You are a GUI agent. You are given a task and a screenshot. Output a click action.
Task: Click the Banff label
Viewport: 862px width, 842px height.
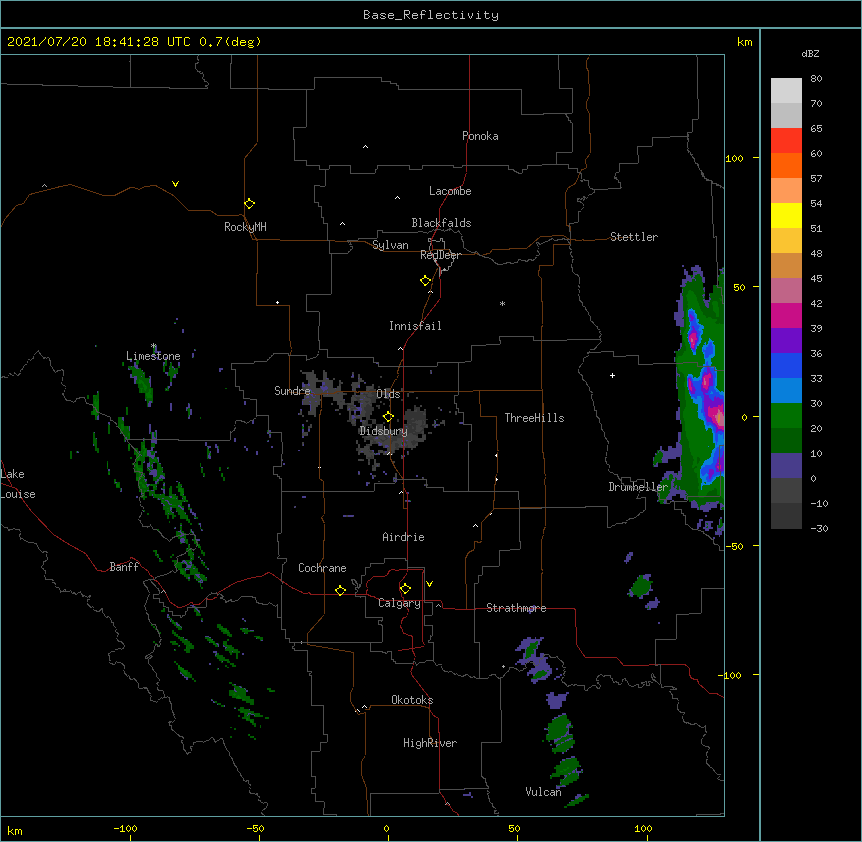pos(124,567)
